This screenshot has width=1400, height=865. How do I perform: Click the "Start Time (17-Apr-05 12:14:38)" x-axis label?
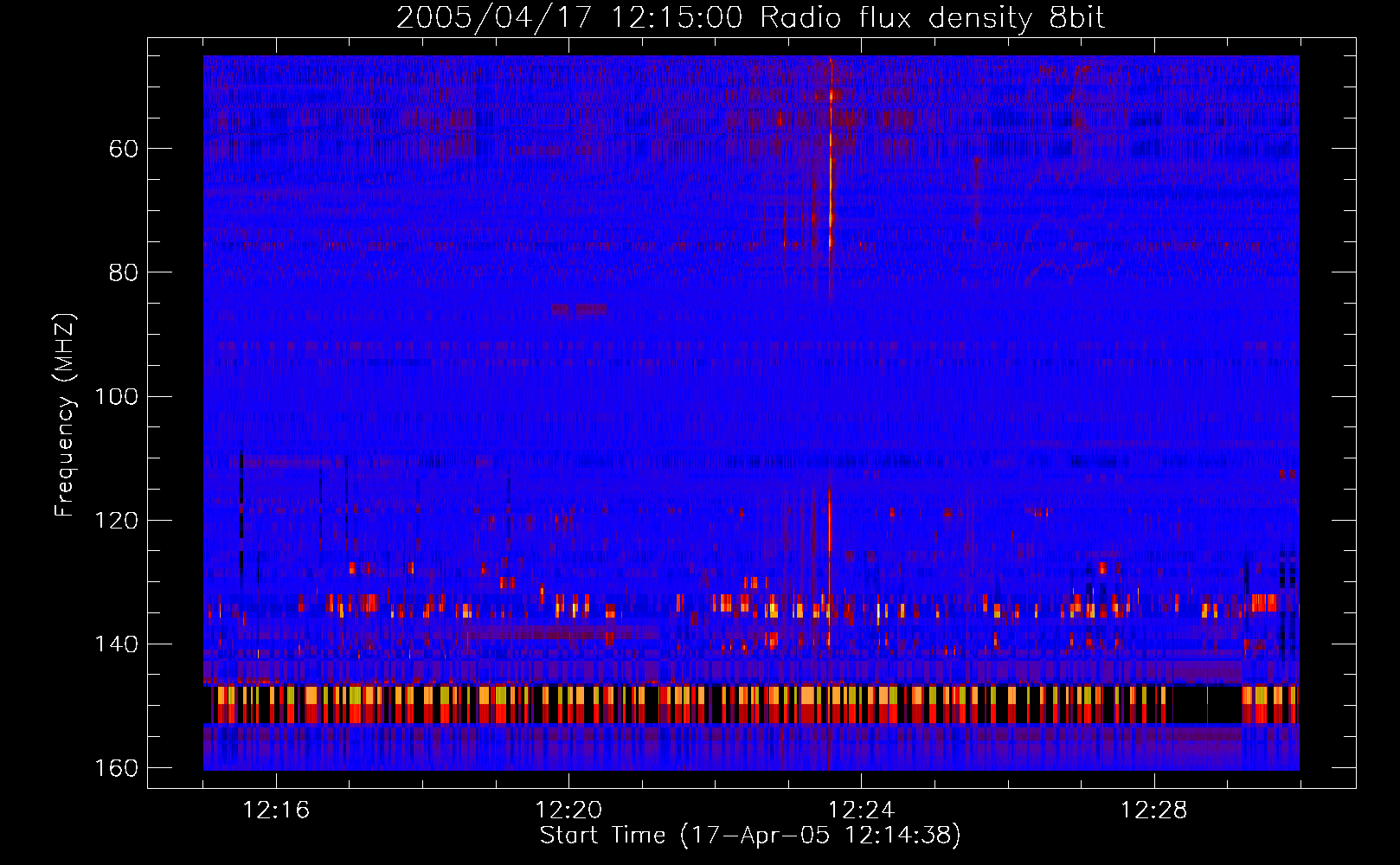tap(750, 836)
